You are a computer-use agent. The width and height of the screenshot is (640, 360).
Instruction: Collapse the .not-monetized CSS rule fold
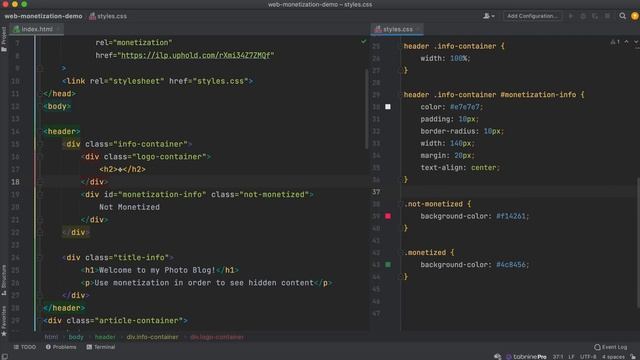click(400, 204)
